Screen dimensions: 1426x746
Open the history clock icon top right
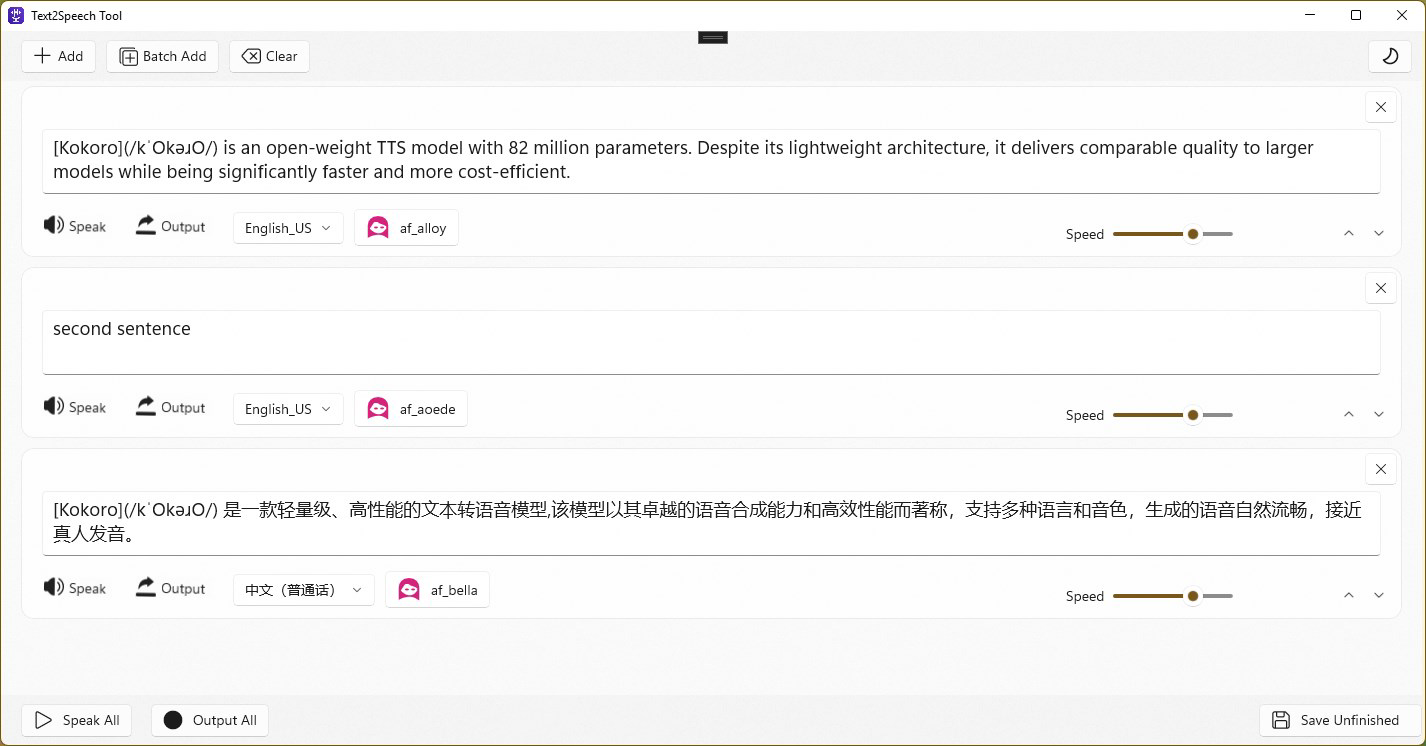(x=1389, y=57)
